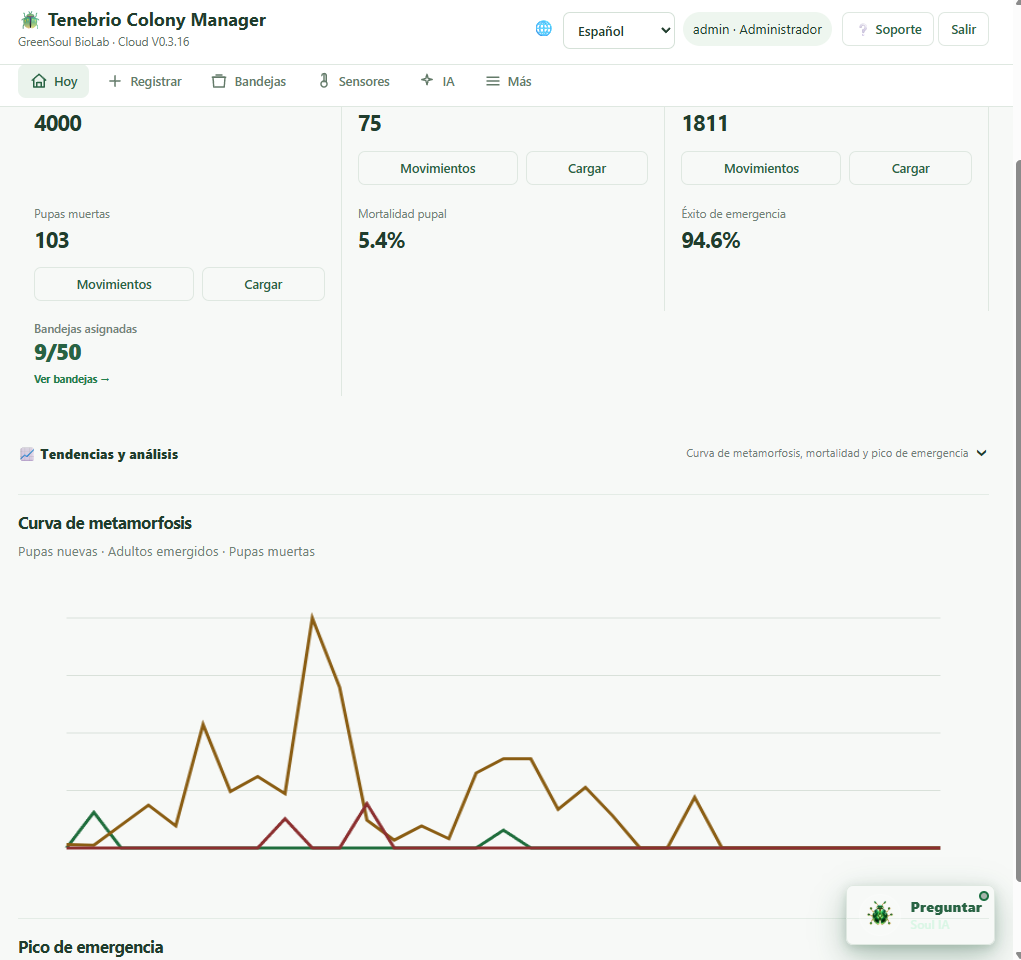Click the beetle logo icon beside the app title
The height and width of the screenshot is (960, 1021).
(x=30, y=20)
